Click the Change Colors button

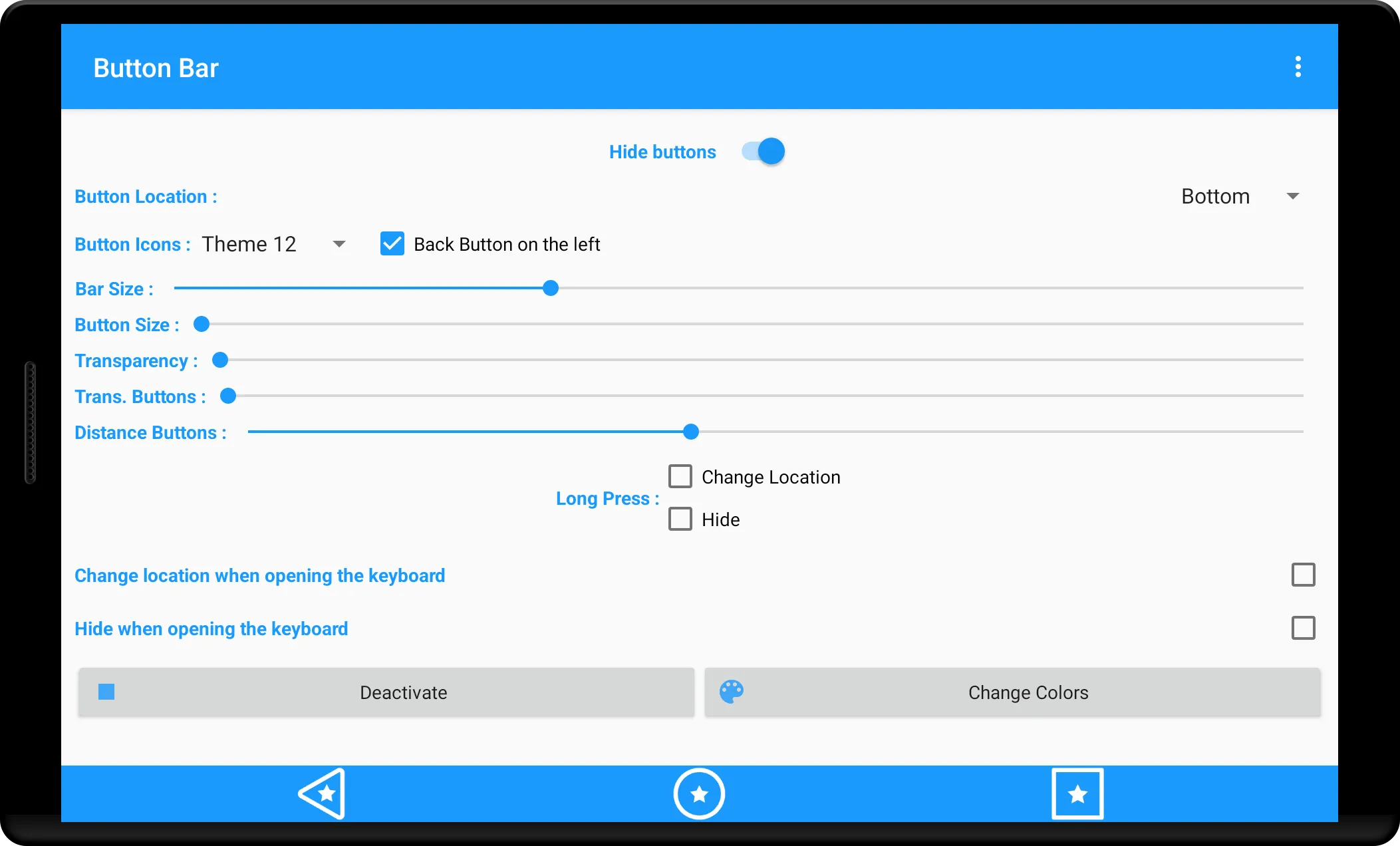(1012, 692)
